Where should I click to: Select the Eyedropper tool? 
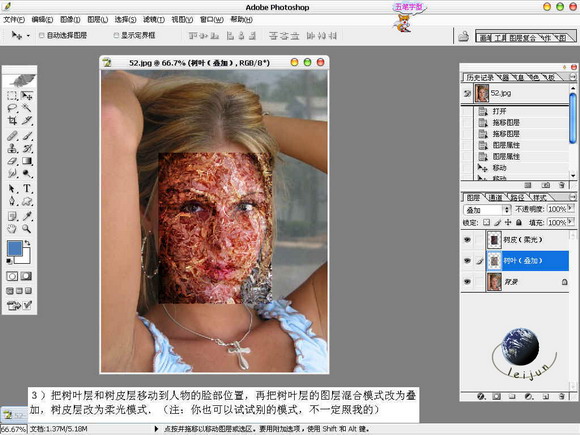27,216
